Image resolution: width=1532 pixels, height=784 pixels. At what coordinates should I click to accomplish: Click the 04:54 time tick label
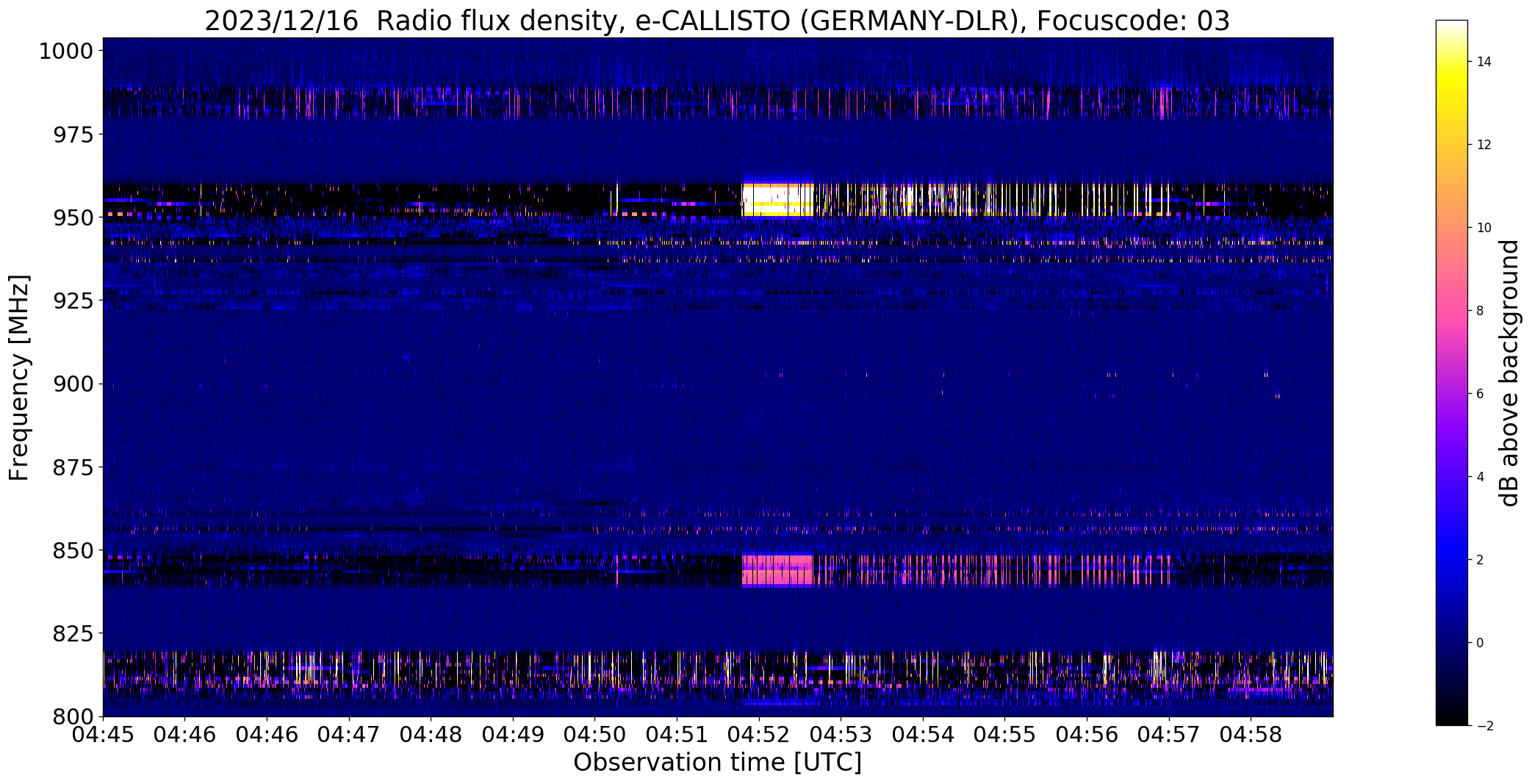click(923, 735)
